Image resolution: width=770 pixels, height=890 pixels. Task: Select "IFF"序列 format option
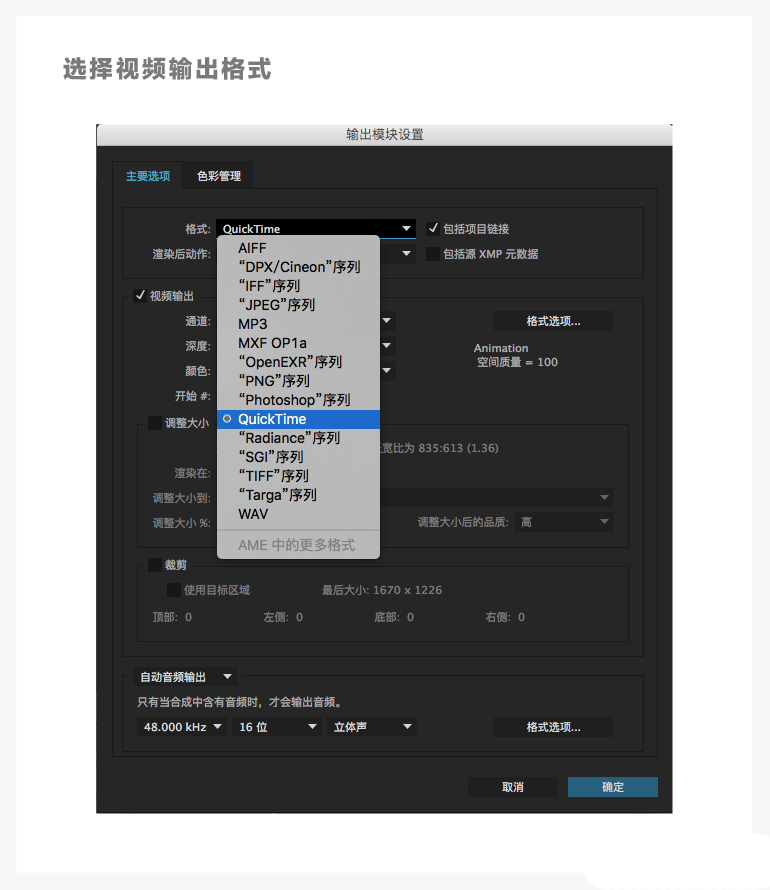(x=298, y=286)
